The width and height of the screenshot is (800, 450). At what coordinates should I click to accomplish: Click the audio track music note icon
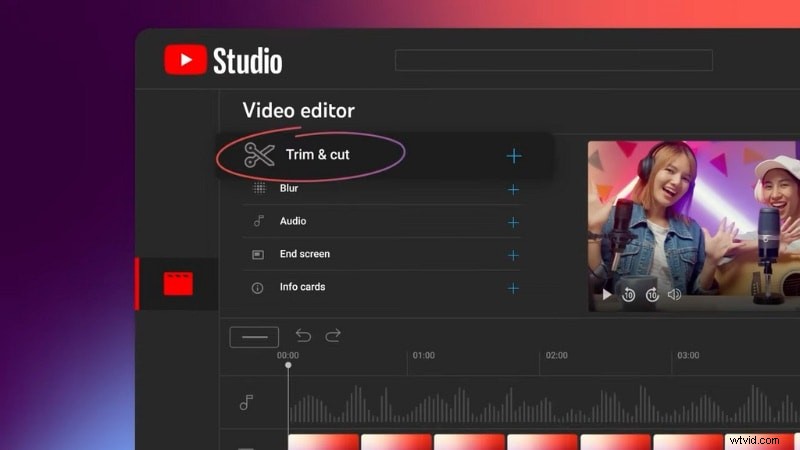tap(246, 403)
